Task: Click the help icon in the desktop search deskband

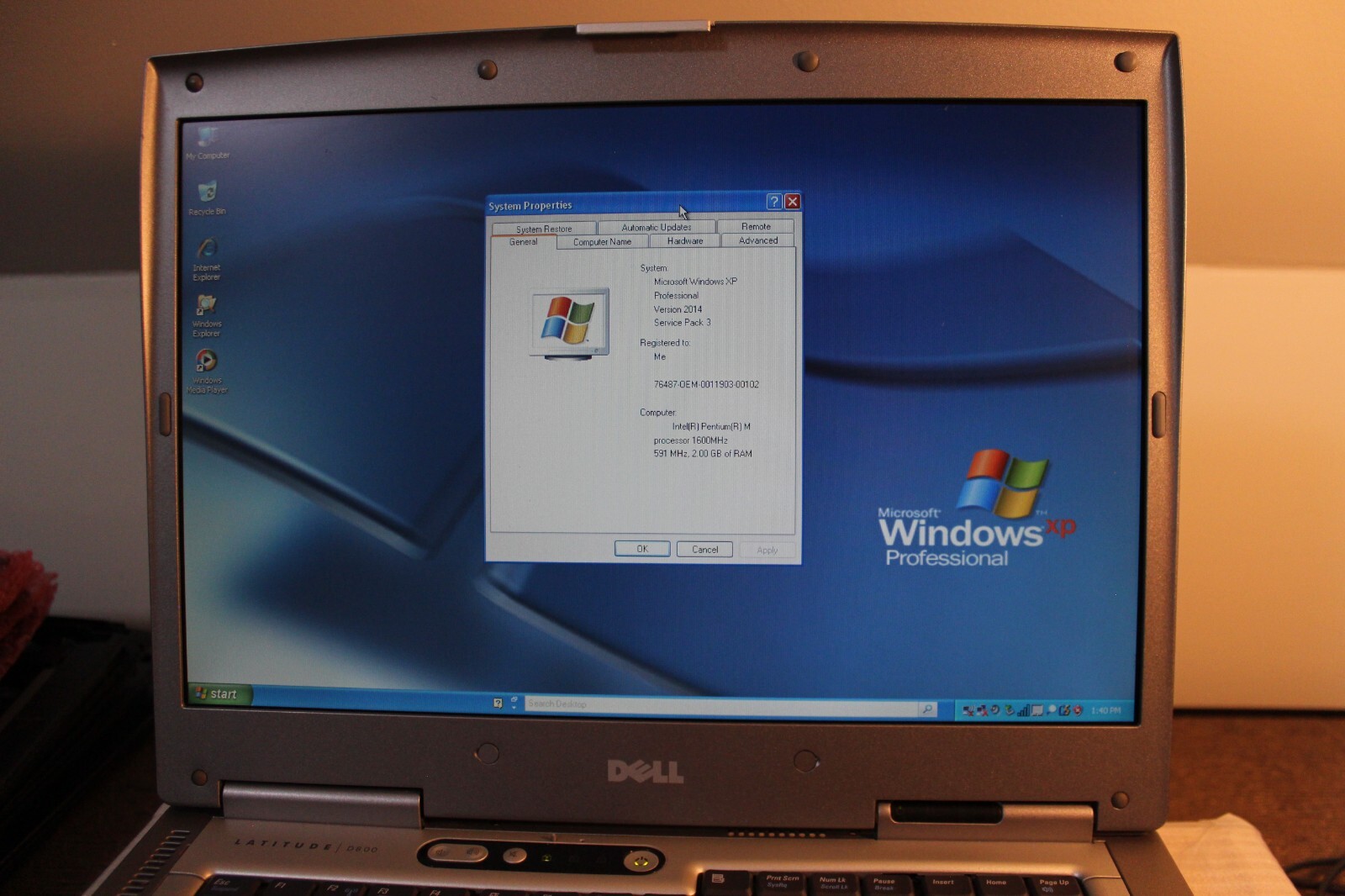Action: click(x=498, y=704)
